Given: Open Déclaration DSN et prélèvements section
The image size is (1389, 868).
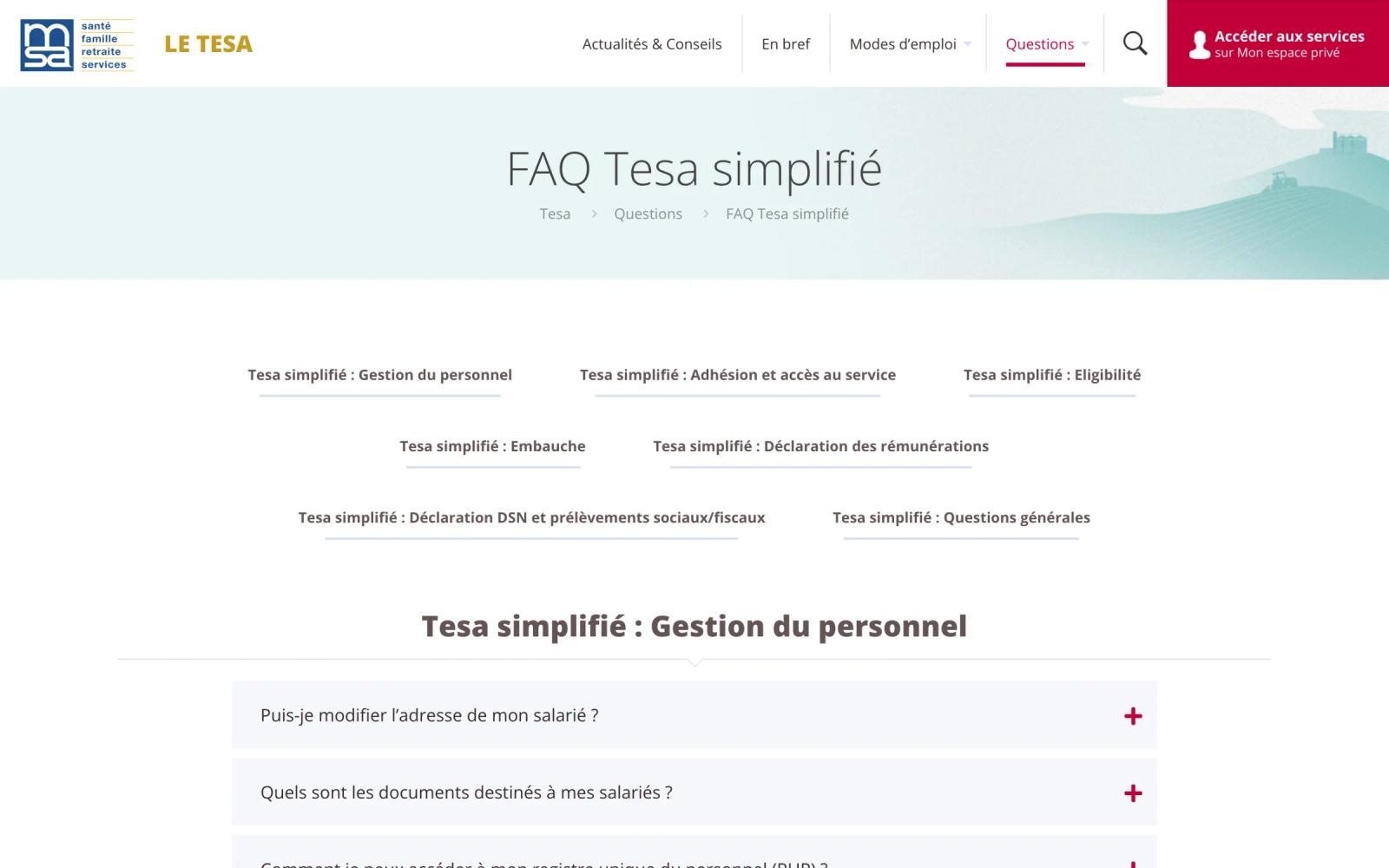Looking at the screenshot, I should 531,517.
